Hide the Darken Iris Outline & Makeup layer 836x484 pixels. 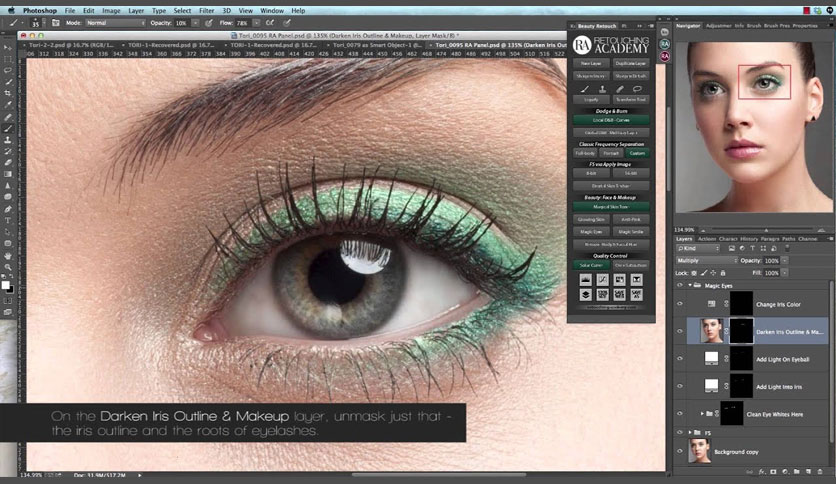point(680,331)
